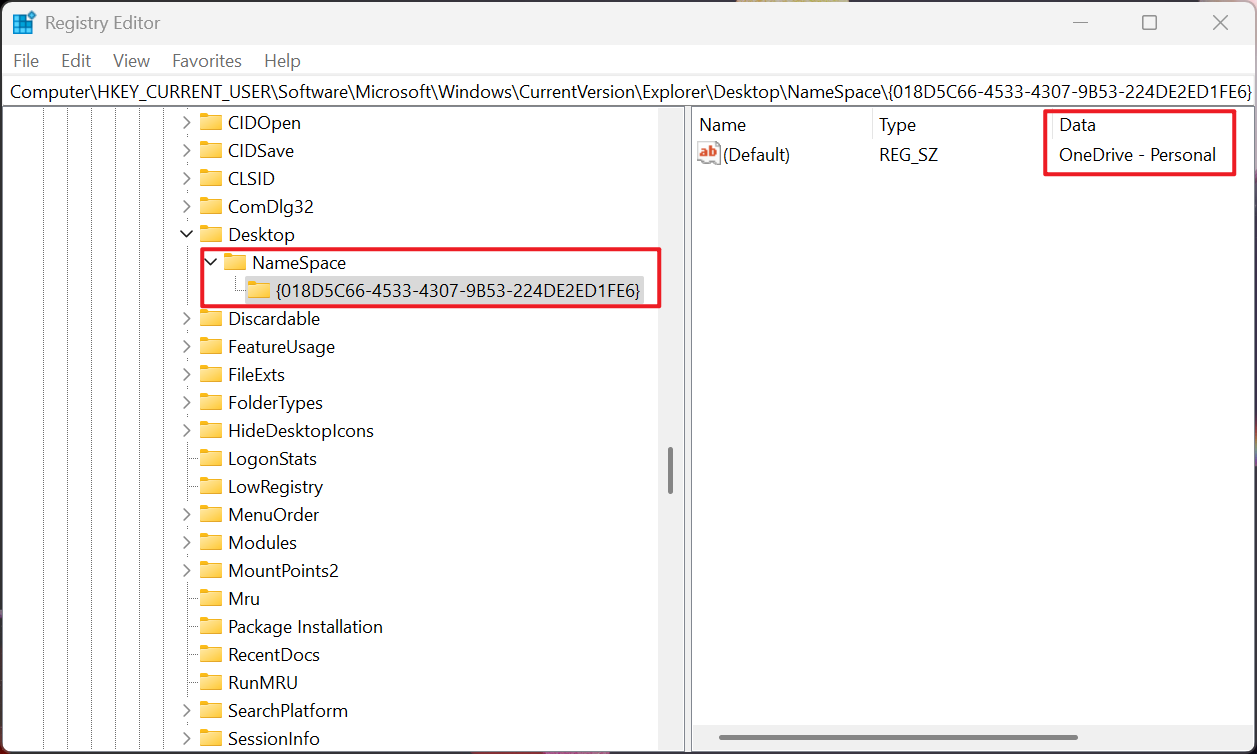Open the Favorites menu
The width and height of the screenshot is (1257, 754).
pyautogui.click(x=207, y=61)
